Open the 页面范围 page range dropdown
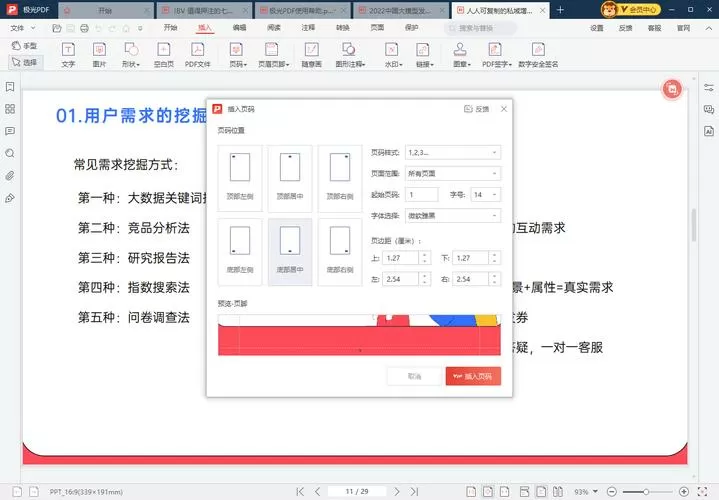The height and width of the screenshot is (500, 719). click(453, 173)
